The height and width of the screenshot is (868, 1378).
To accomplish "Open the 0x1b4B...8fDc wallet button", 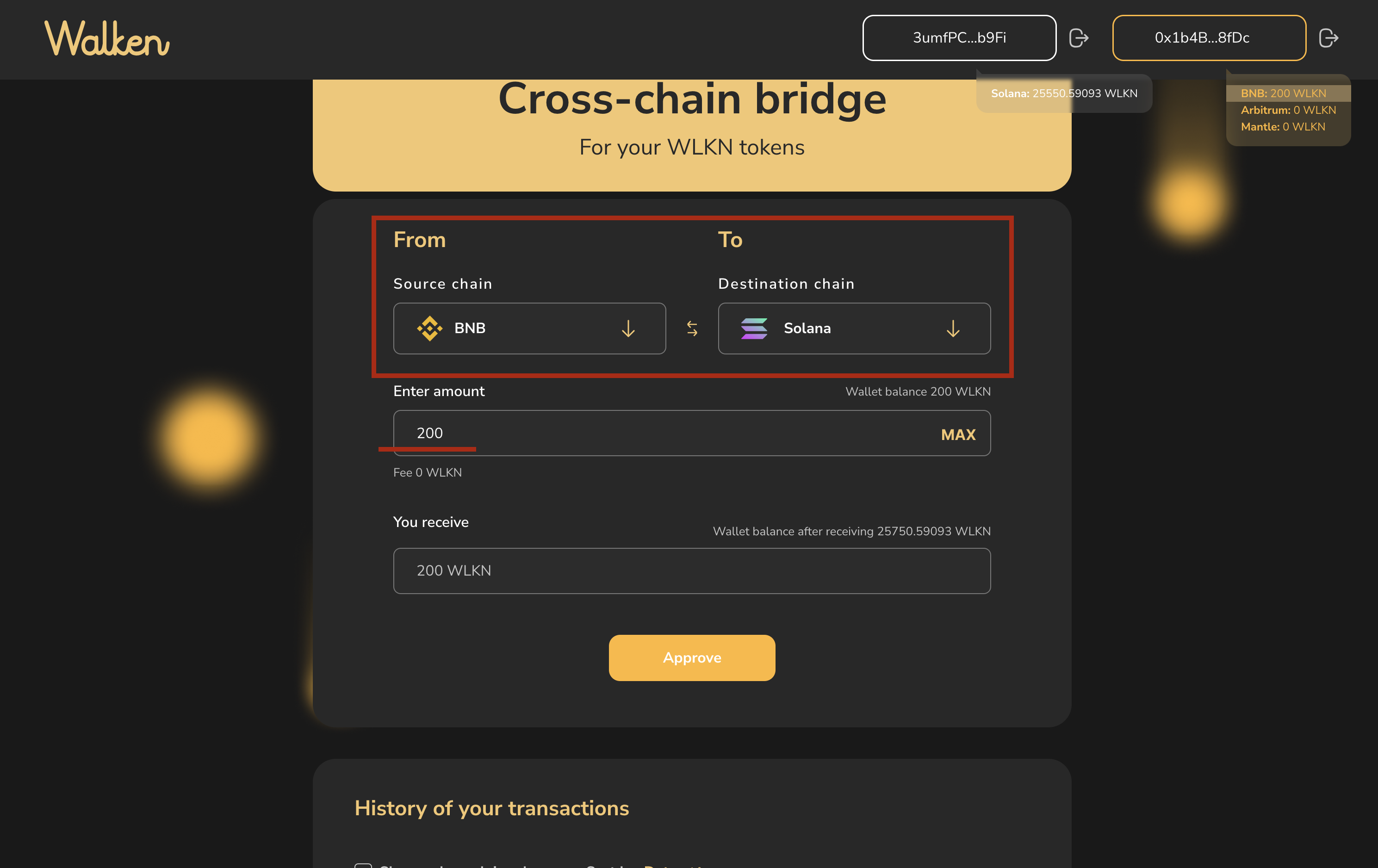I will pyautogui.click(x=1209, y=38).
